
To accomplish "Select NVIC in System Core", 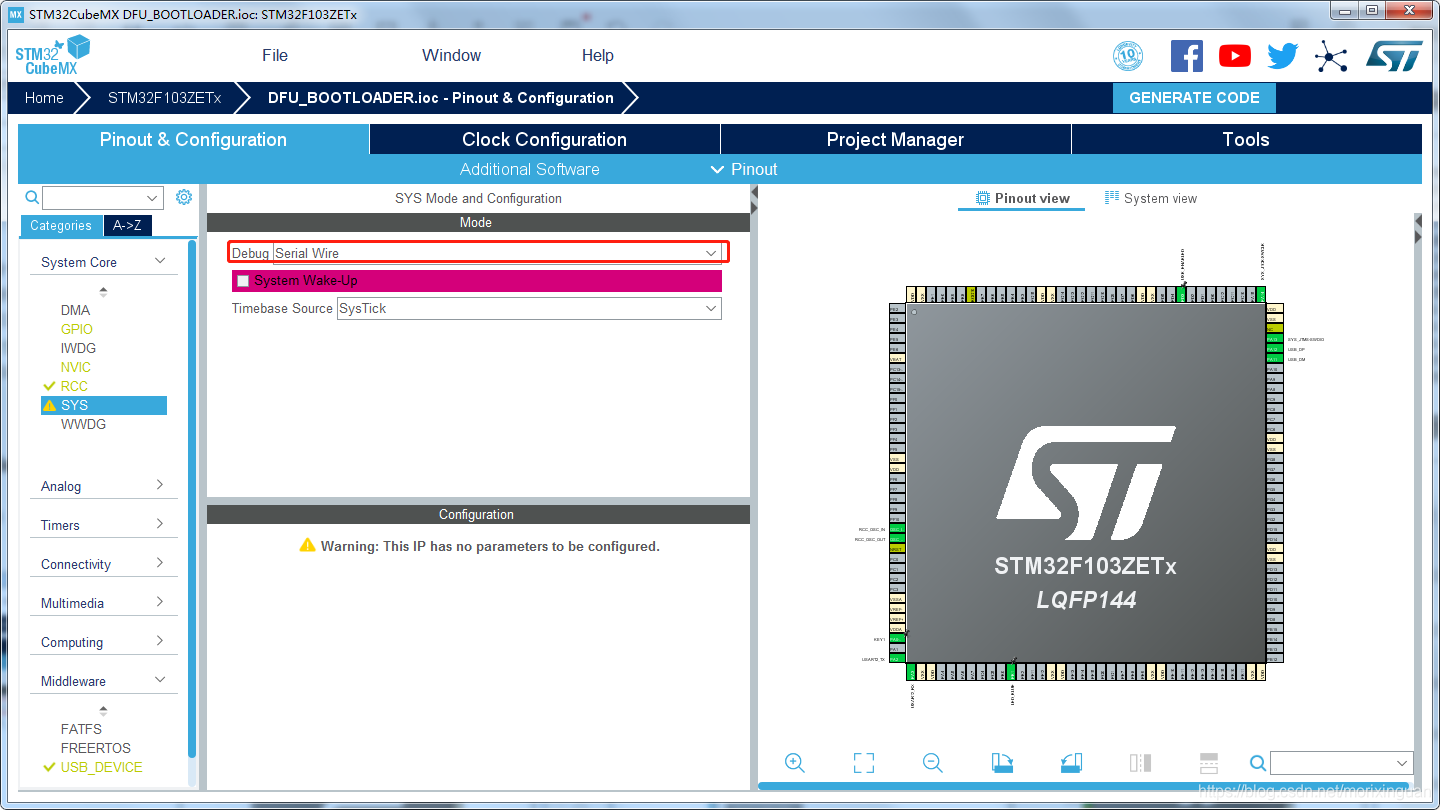I will [75, 367].
